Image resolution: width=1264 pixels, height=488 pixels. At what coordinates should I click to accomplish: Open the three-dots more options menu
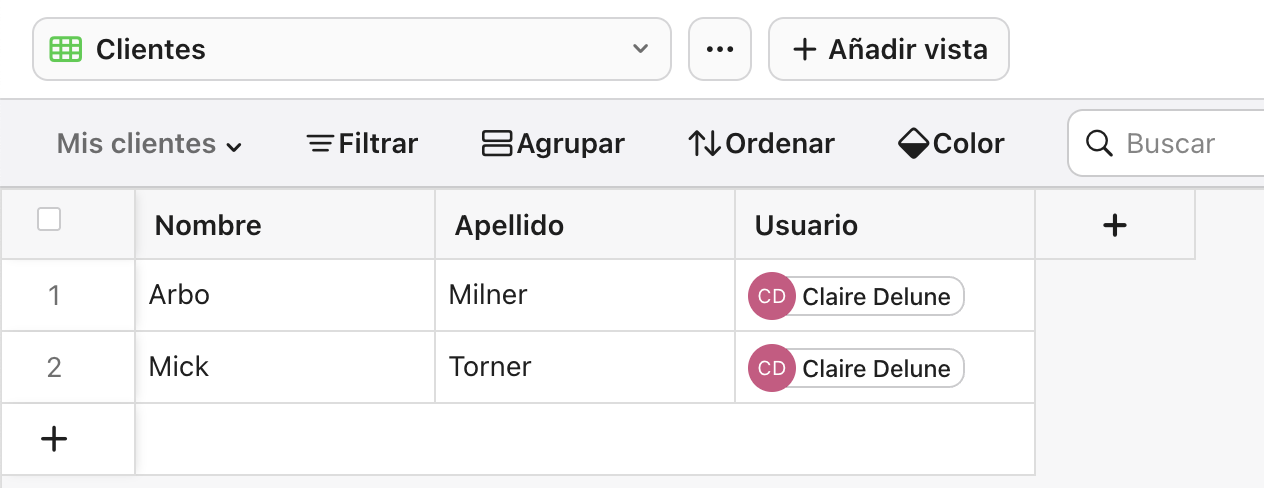point(720,49)
